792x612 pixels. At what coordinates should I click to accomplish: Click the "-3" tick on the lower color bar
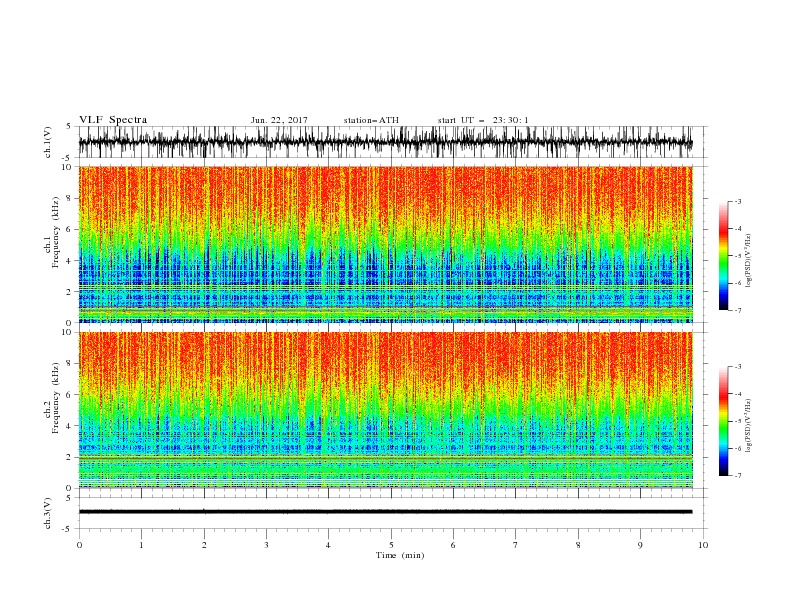pos(737,367)
